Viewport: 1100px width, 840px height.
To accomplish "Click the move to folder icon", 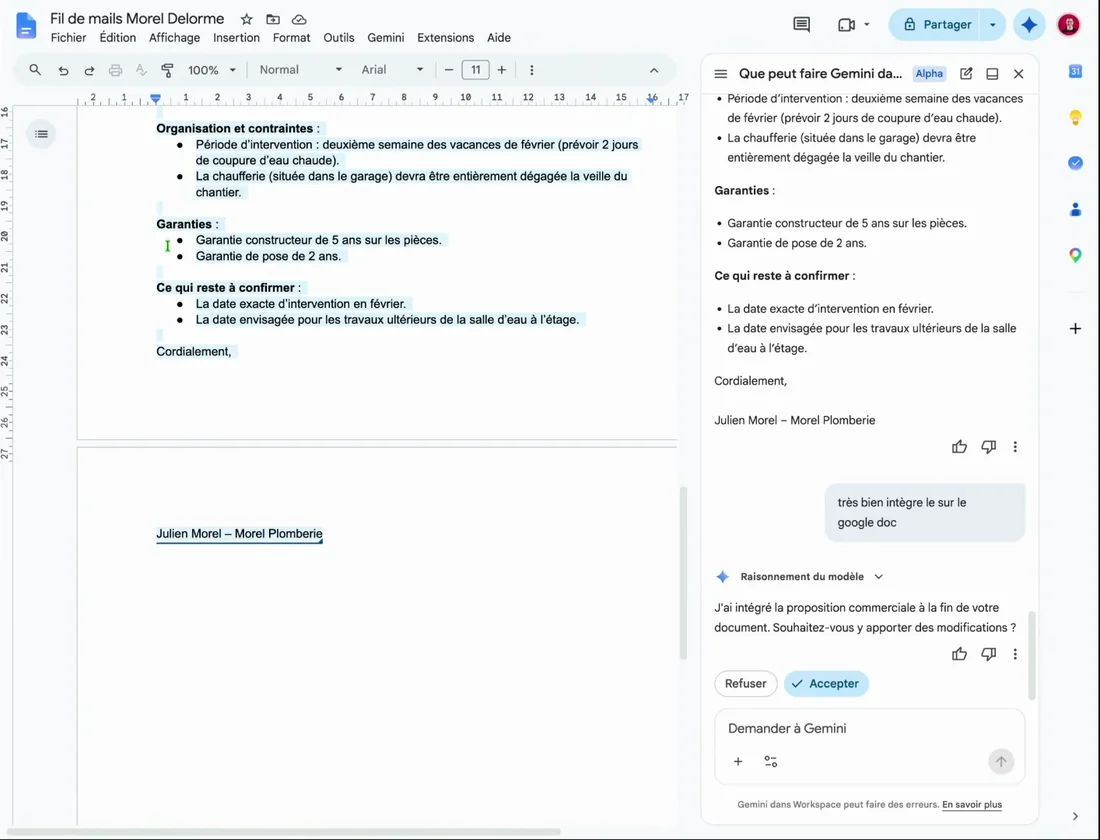I will (273, 20).
